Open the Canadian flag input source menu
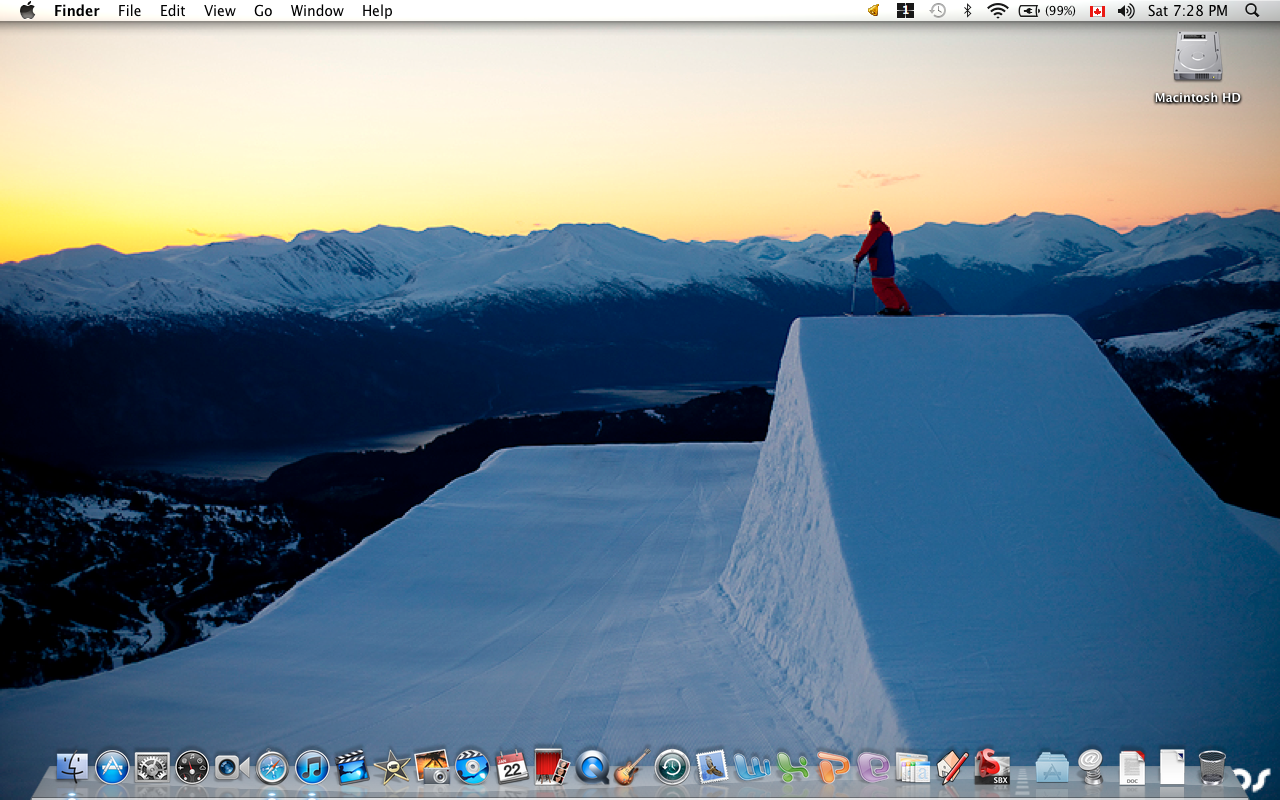Image resolution: width=1280 pixels, height=800 pixels. [1097, 11]
